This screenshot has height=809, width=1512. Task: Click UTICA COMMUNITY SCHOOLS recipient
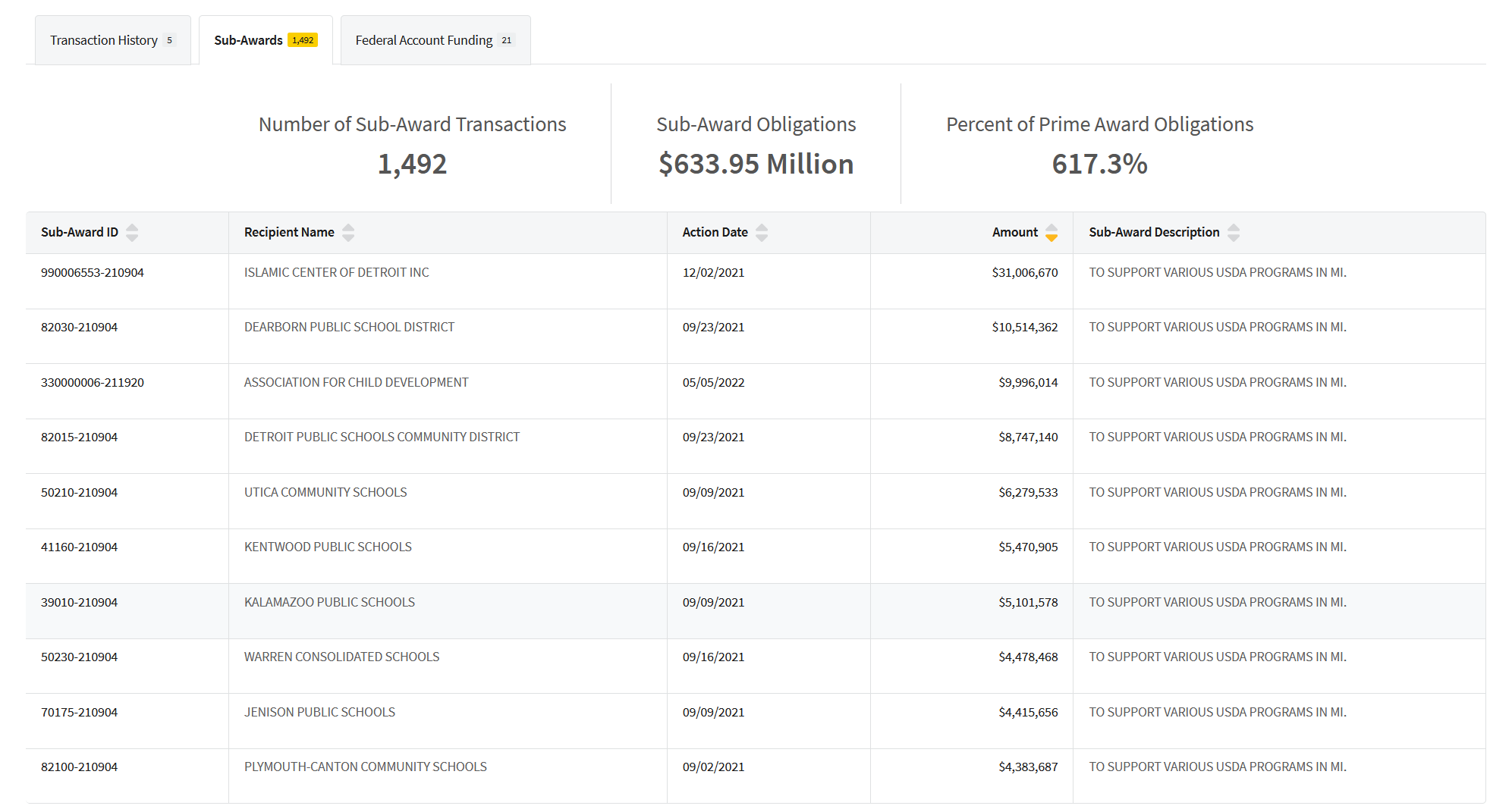coord(325,492)
